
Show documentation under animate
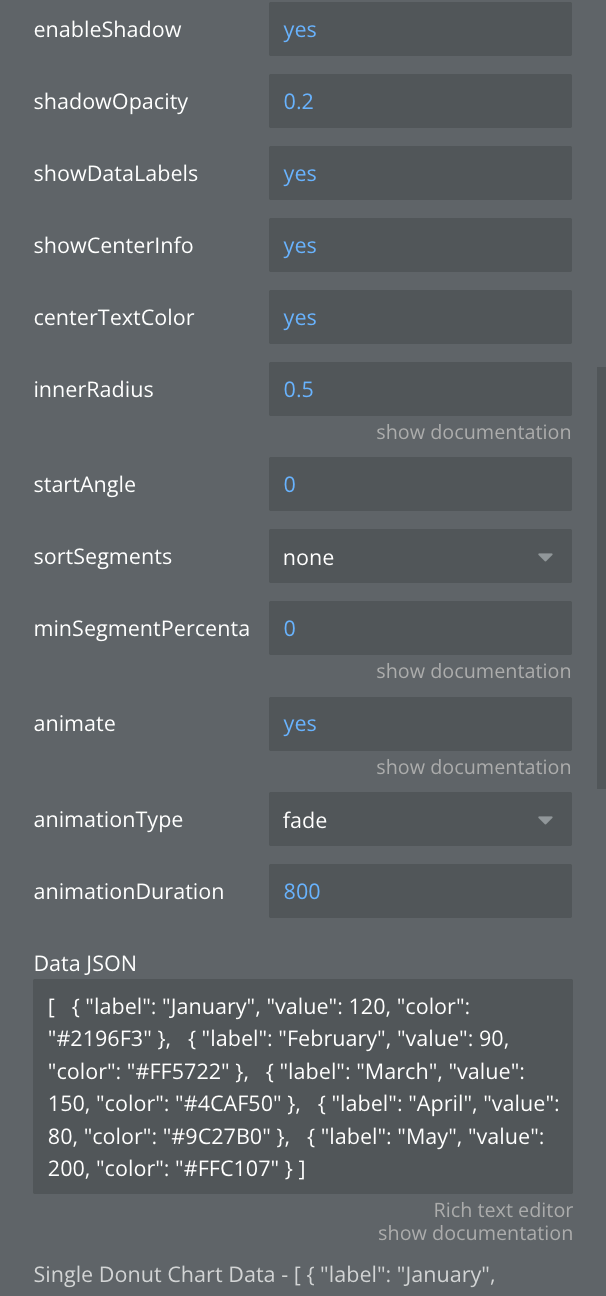point(473,768)
